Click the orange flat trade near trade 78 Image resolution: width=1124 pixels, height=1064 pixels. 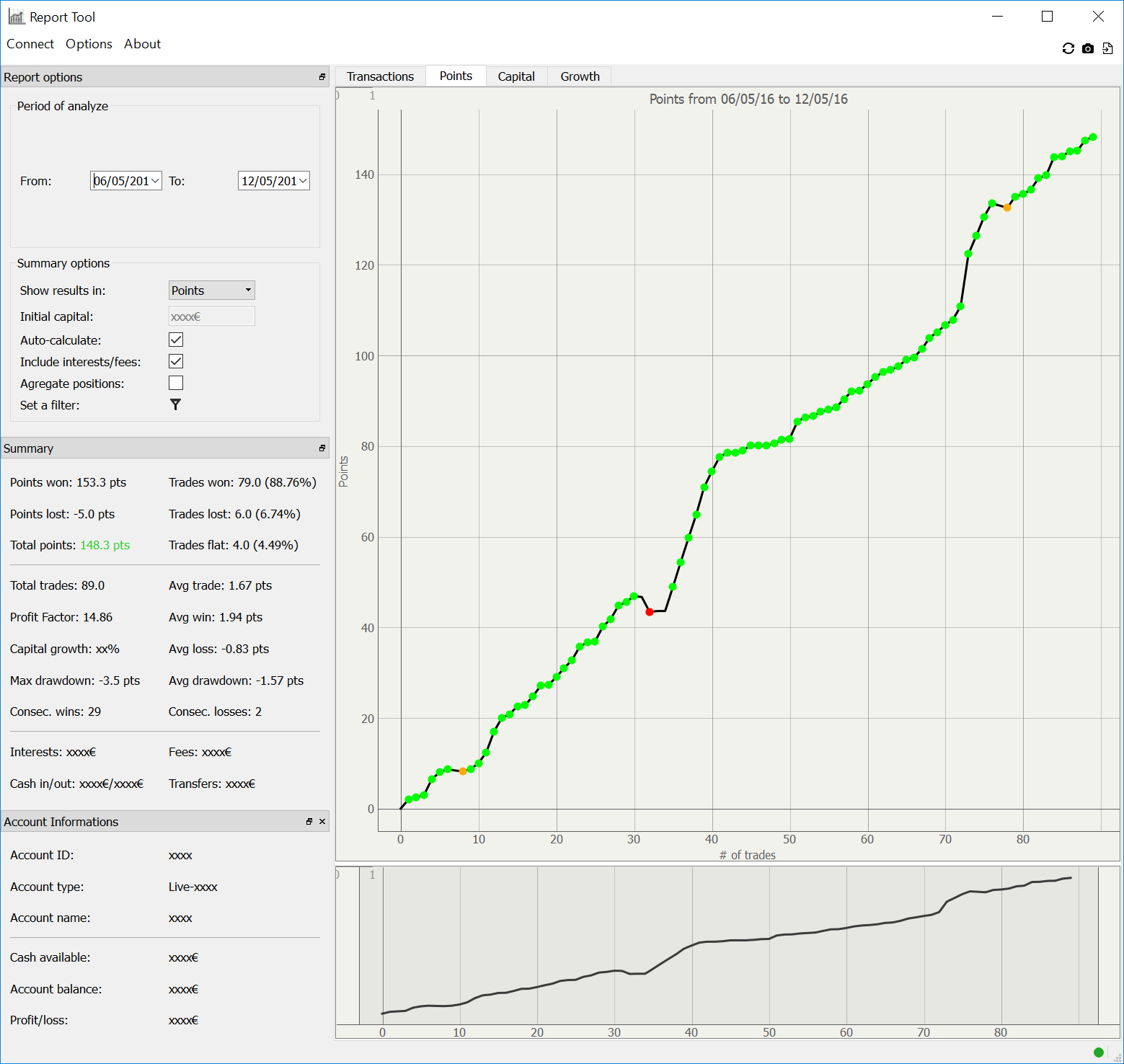[x=1007, y=208]
